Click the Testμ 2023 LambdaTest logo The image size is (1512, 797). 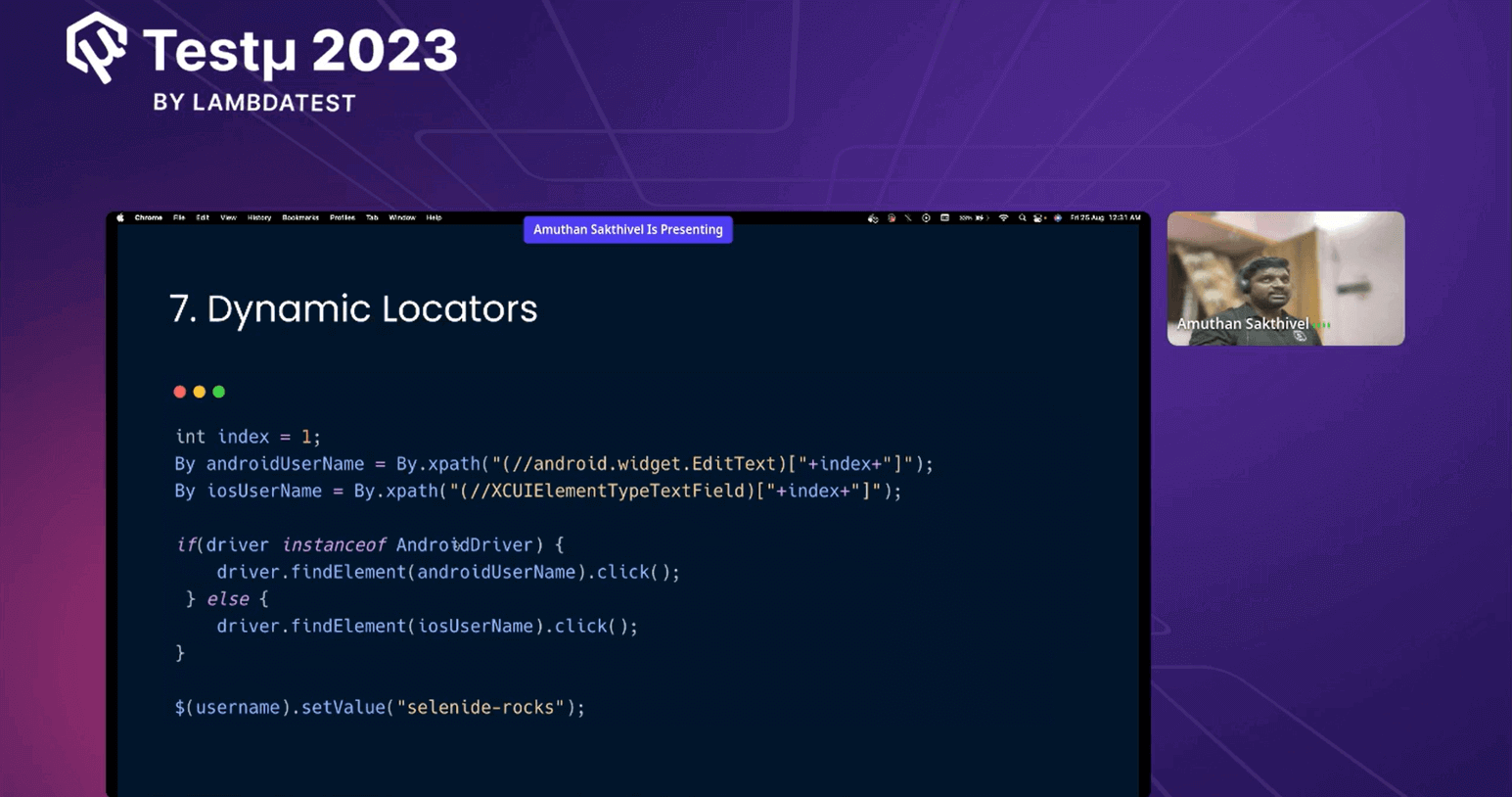tap(259, 61)
